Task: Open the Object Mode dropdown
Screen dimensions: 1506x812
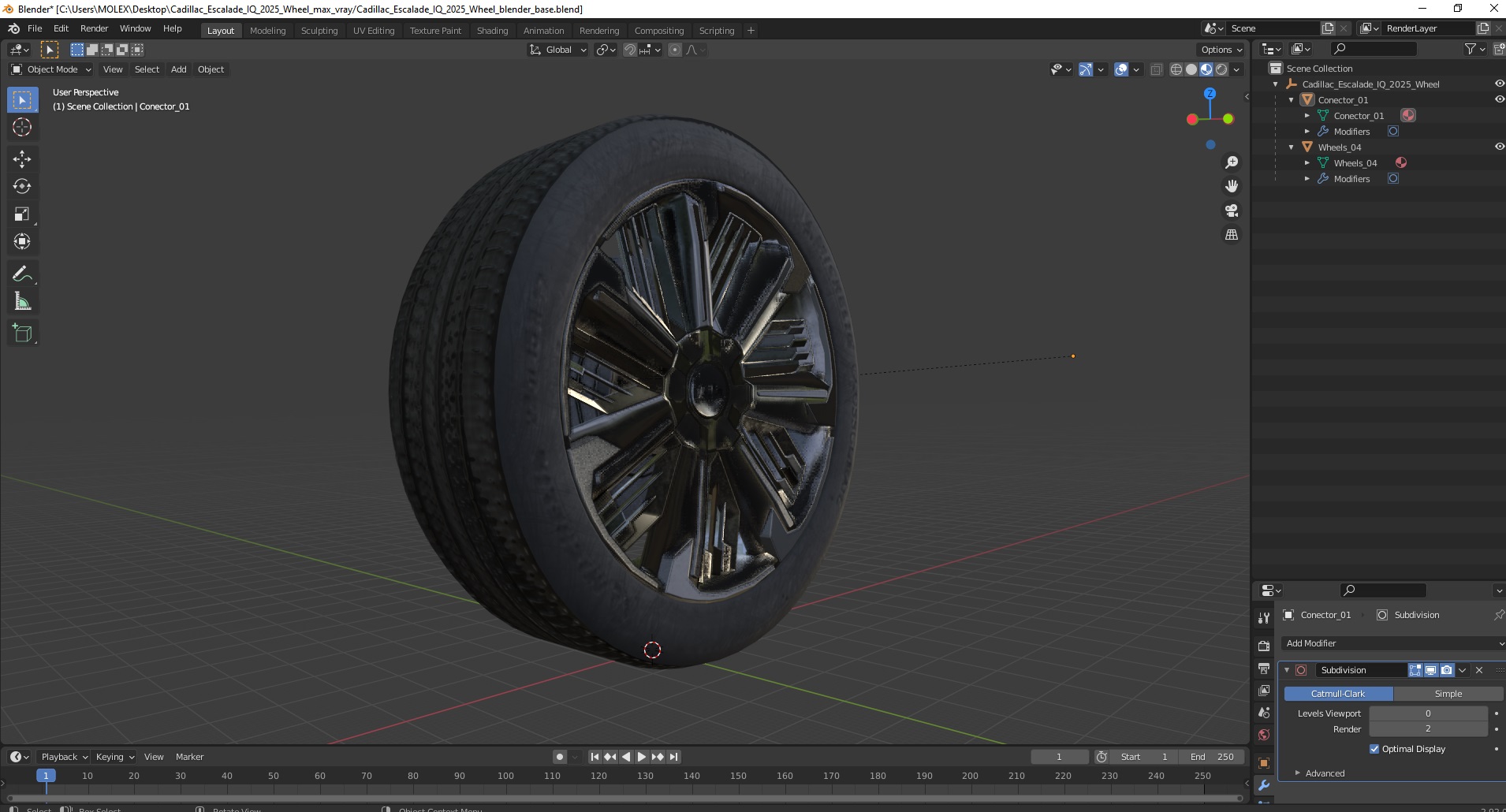Action: point(51,69)
